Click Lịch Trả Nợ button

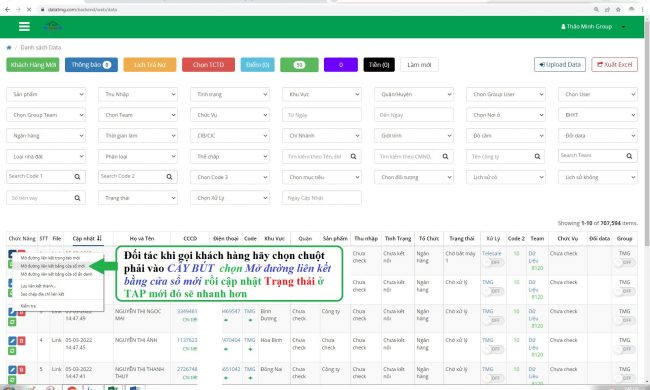click(x=150, y=65)
